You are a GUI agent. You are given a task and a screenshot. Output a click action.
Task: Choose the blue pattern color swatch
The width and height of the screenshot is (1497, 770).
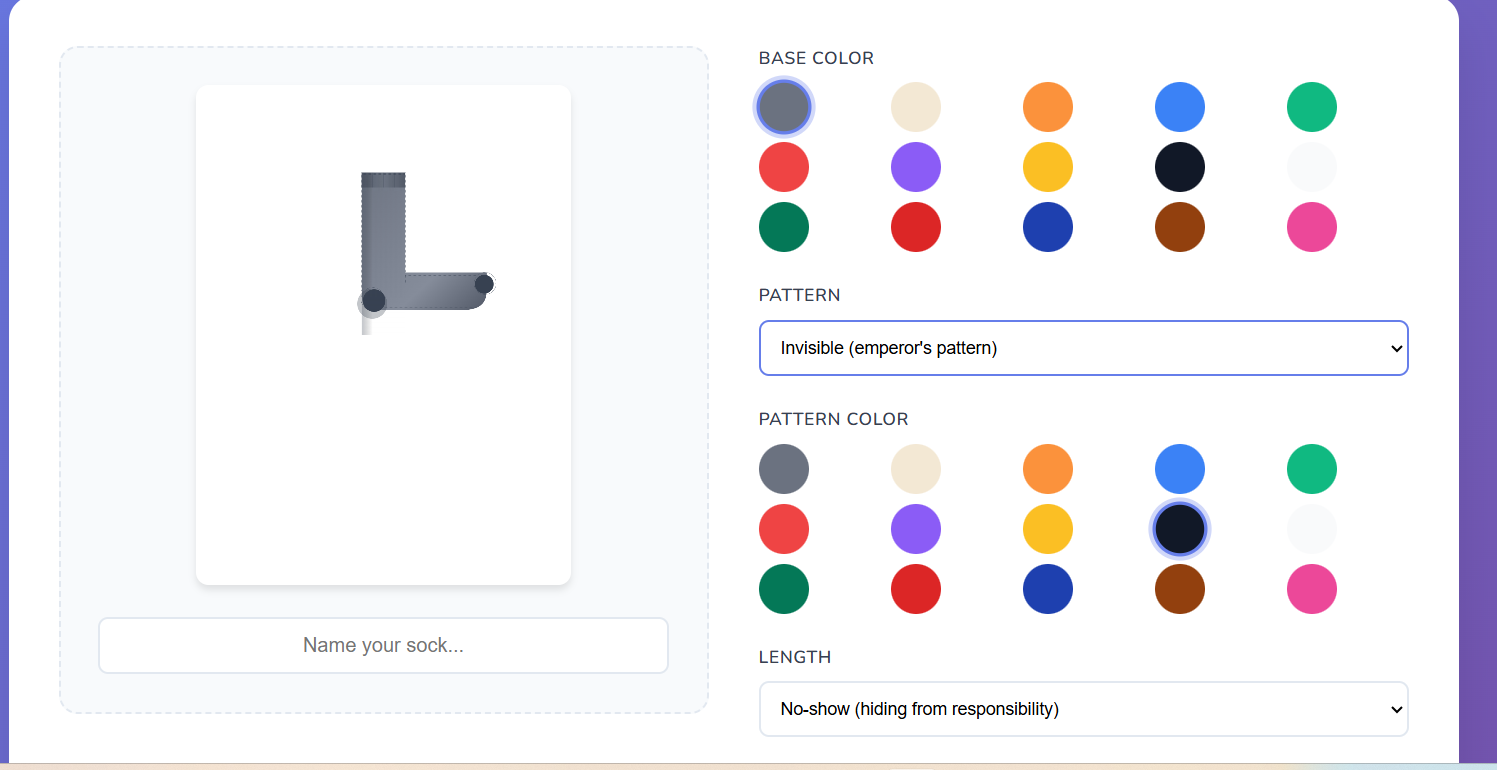[x=1180, y=469]
